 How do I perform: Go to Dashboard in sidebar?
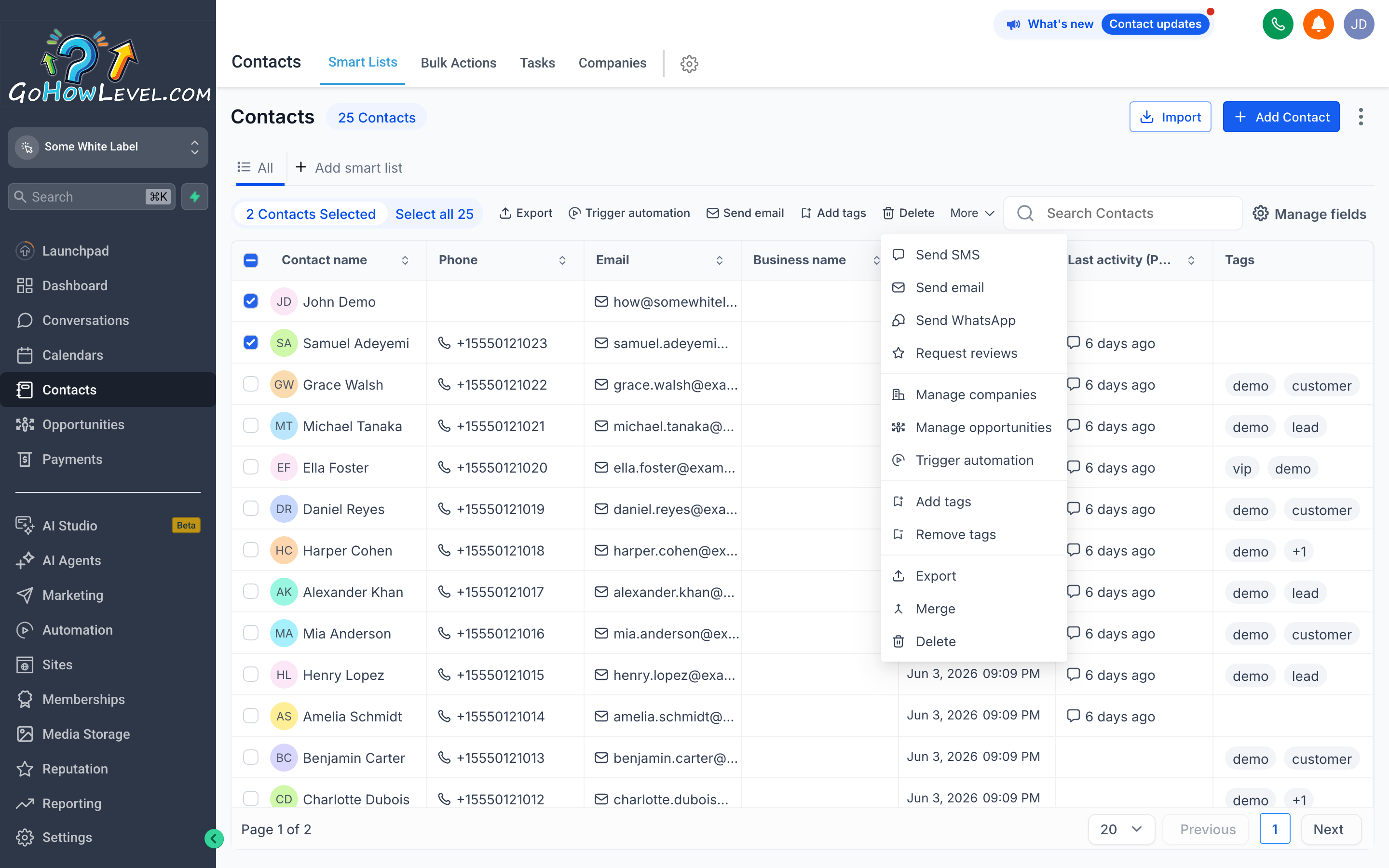(x=108, y=285)
